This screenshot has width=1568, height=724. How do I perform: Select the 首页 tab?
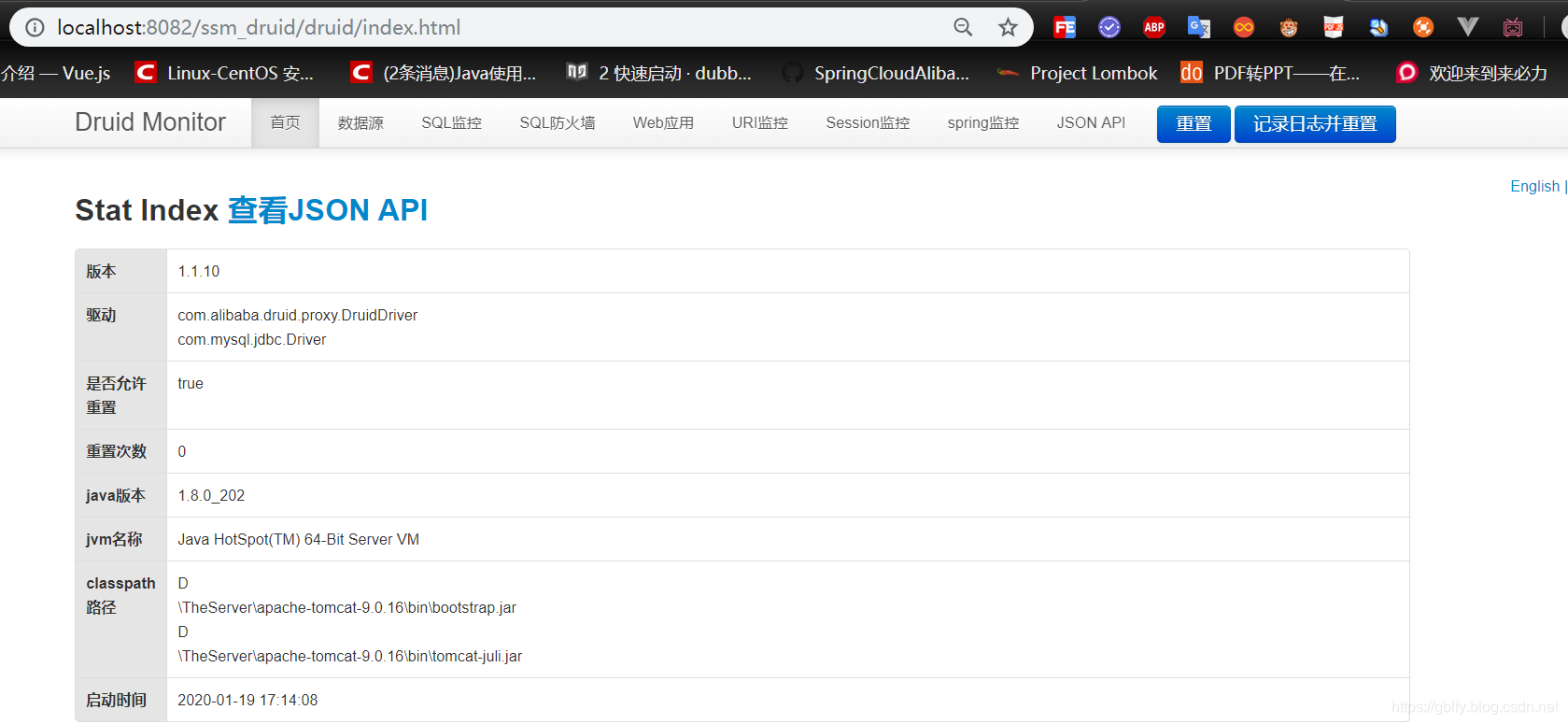285,122
